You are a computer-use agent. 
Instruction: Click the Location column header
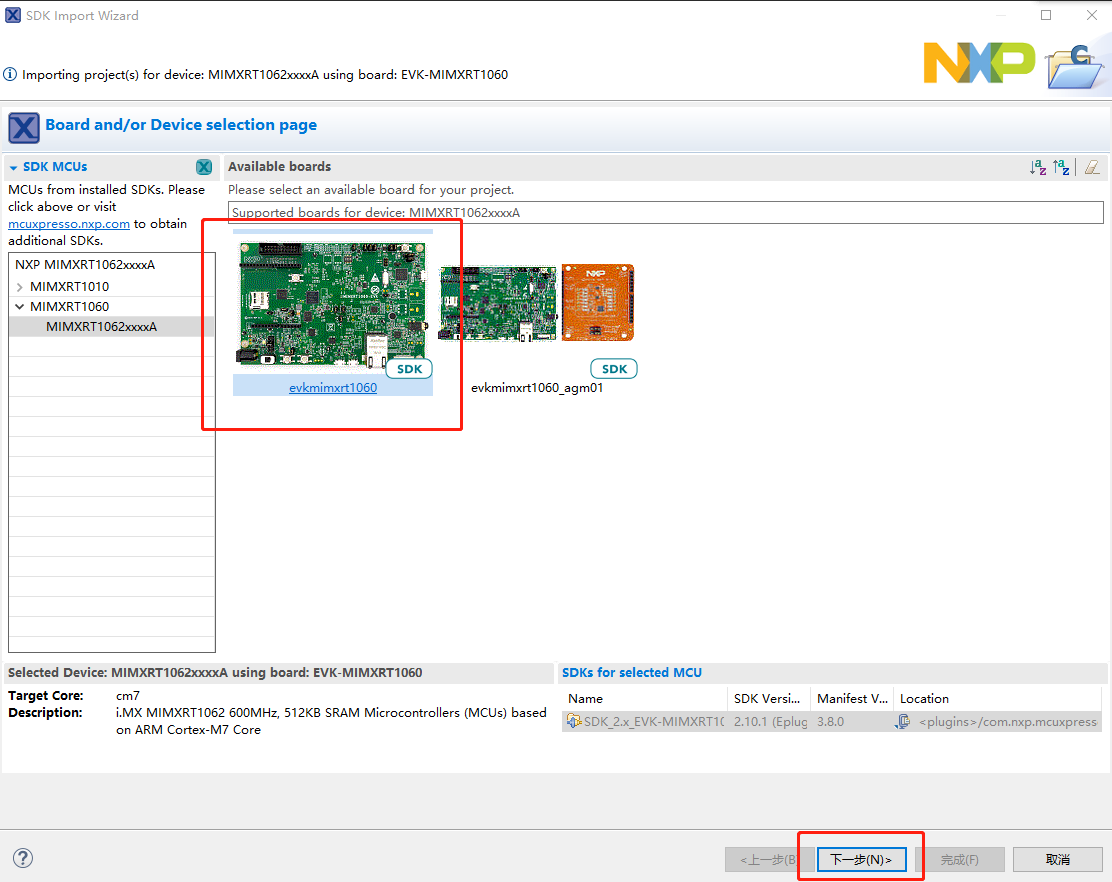click(x=998, y=698)
